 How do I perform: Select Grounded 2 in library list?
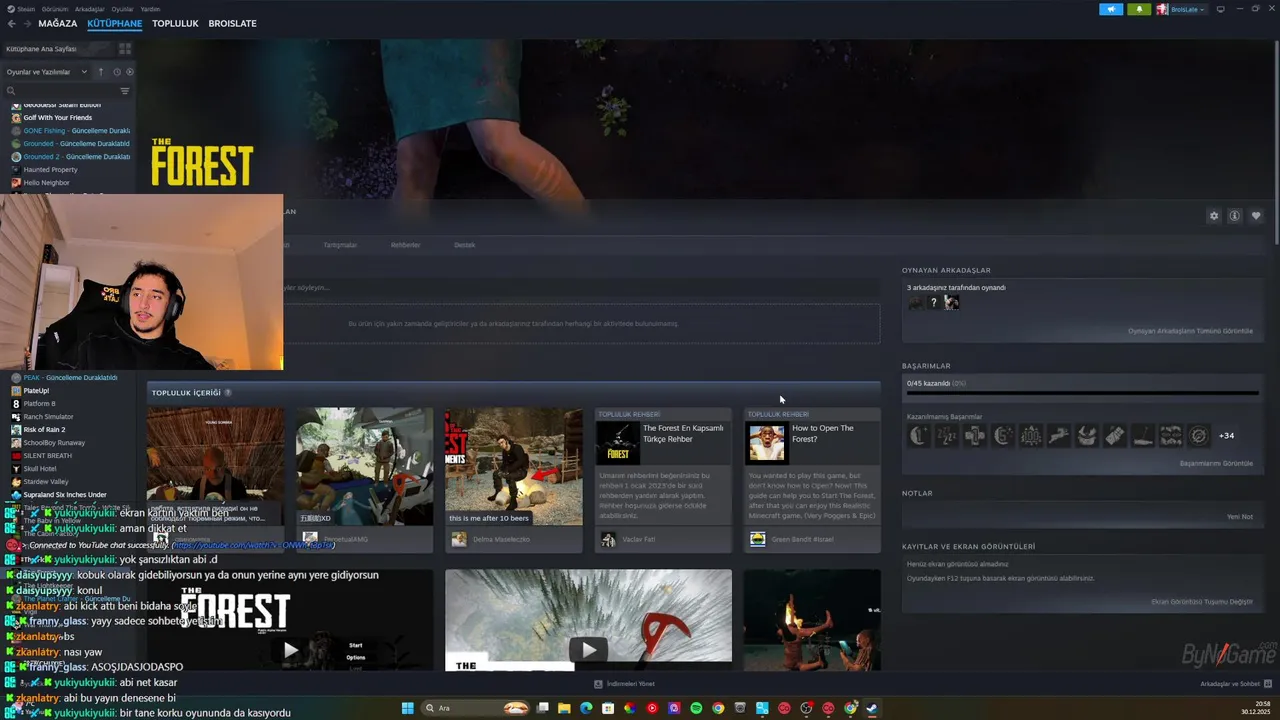click(70, 156)
